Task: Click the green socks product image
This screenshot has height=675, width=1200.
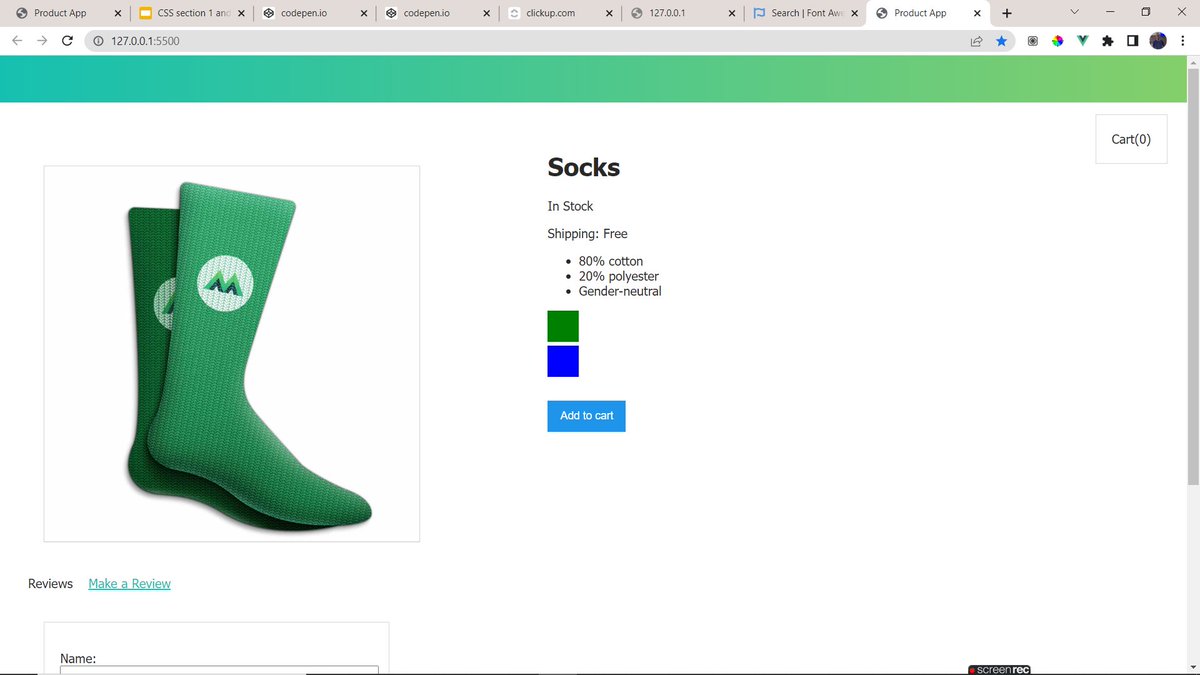Action: point(232,354)
